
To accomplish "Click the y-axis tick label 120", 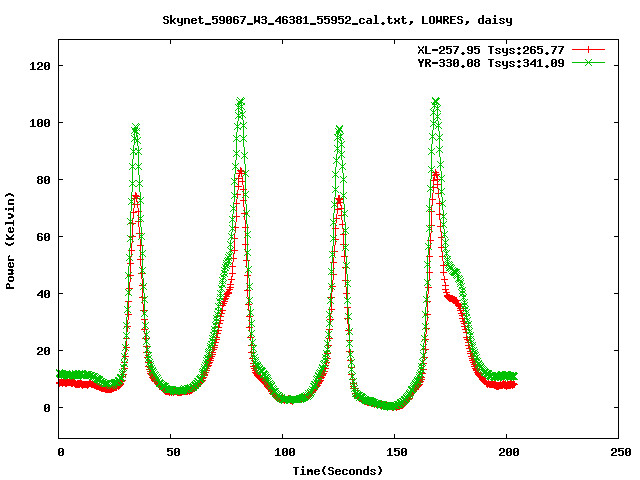I will 40,66.
